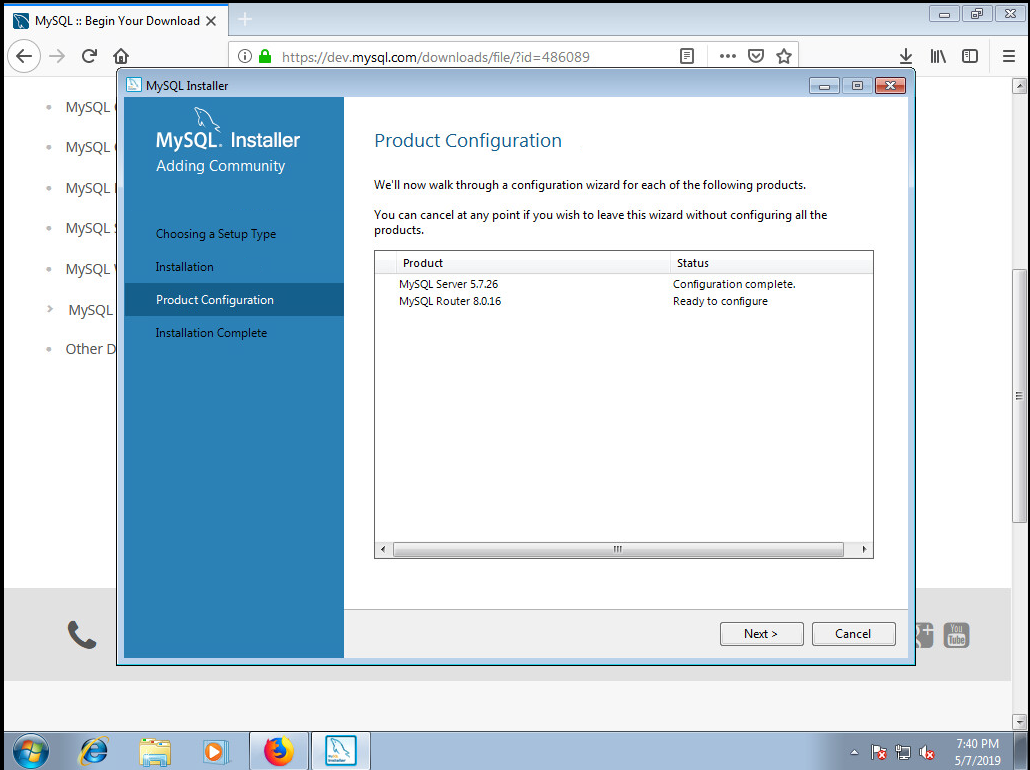The width and height of the screenshot is (1030, 770).
Task: Click the Status column header
Action: tap(771, 263)
